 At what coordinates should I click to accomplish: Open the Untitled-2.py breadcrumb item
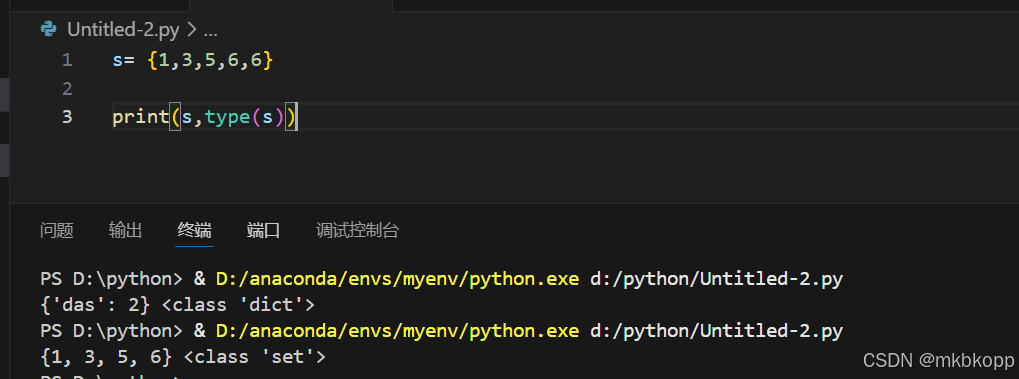click(x=123, y=30)
